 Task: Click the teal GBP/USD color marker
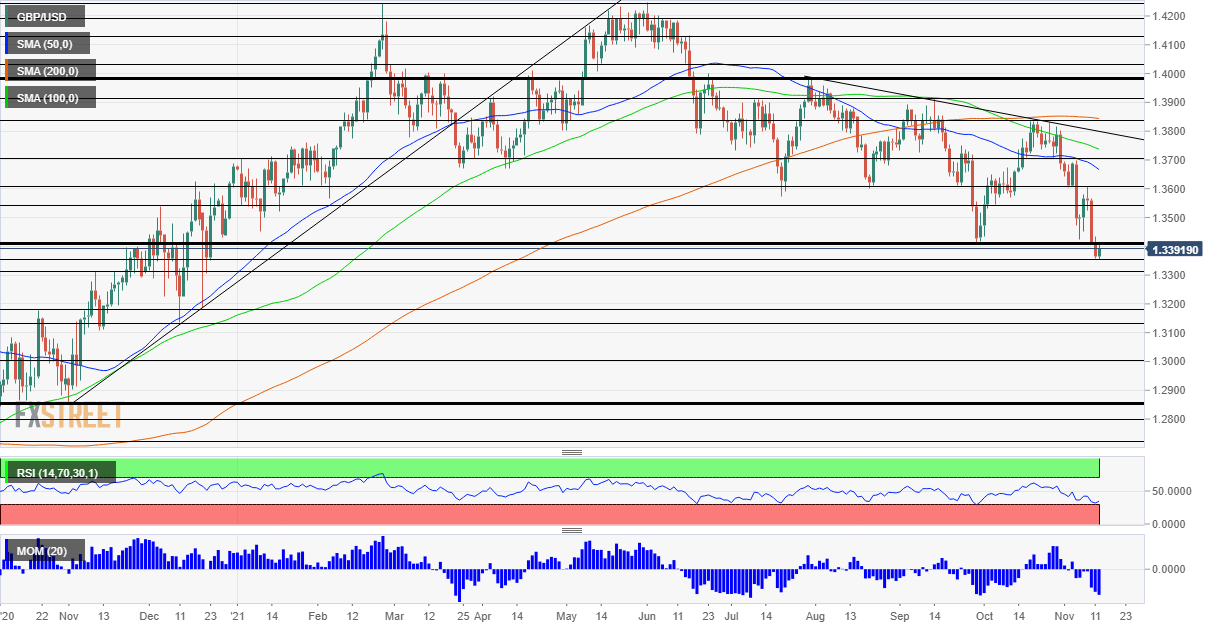coord(7,16)
